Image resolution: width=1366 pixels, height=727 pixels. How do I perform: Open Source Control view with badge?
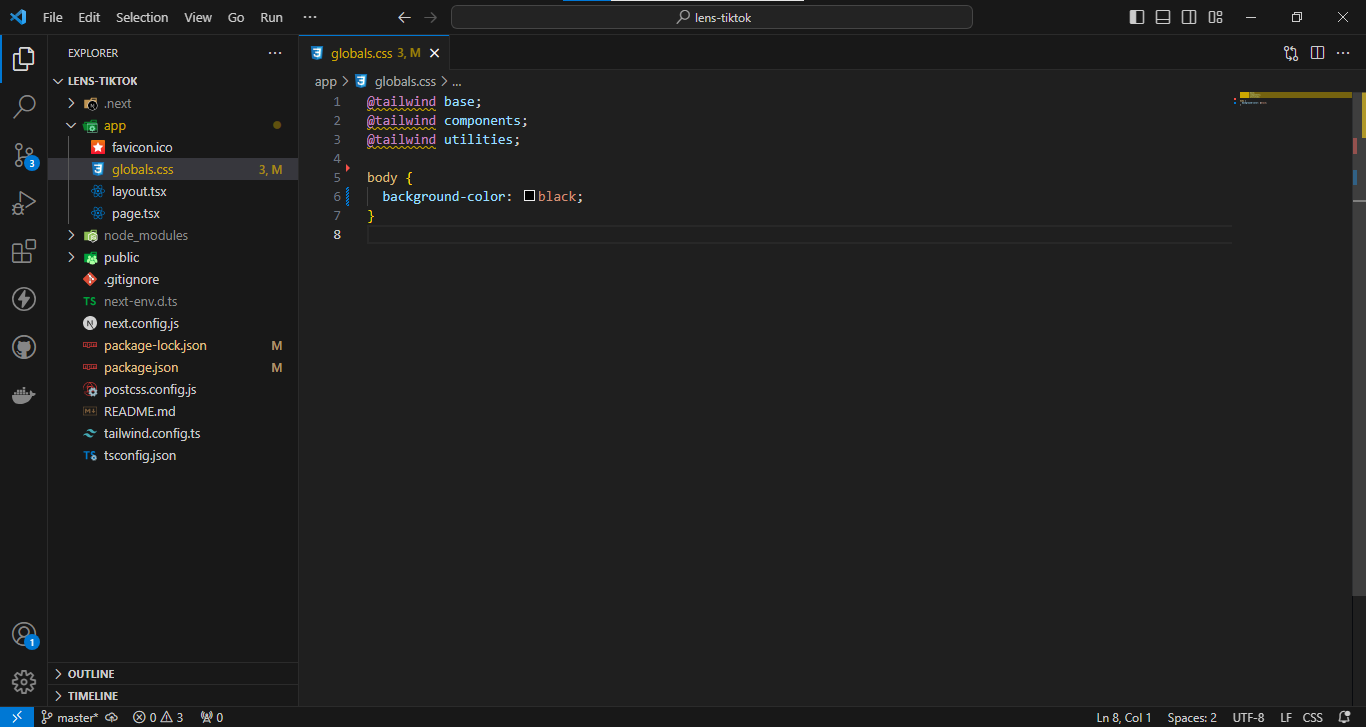pyautogui.click(x=24, y=154)
